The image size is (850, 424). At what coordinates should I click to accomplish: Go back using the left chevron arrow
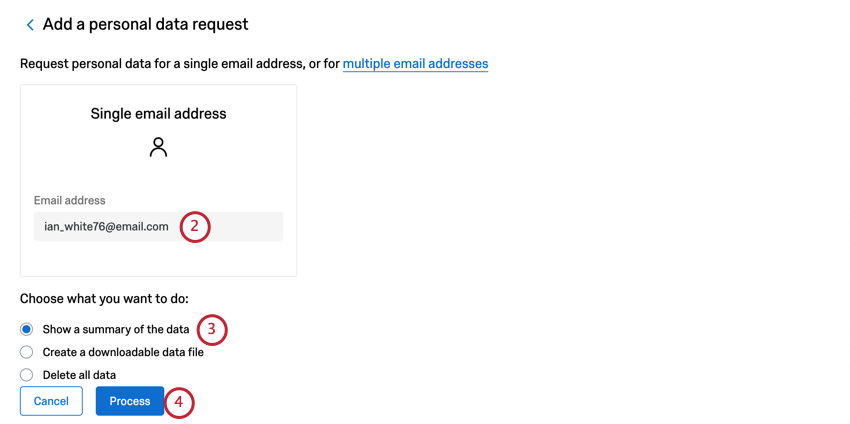(30, 25)
